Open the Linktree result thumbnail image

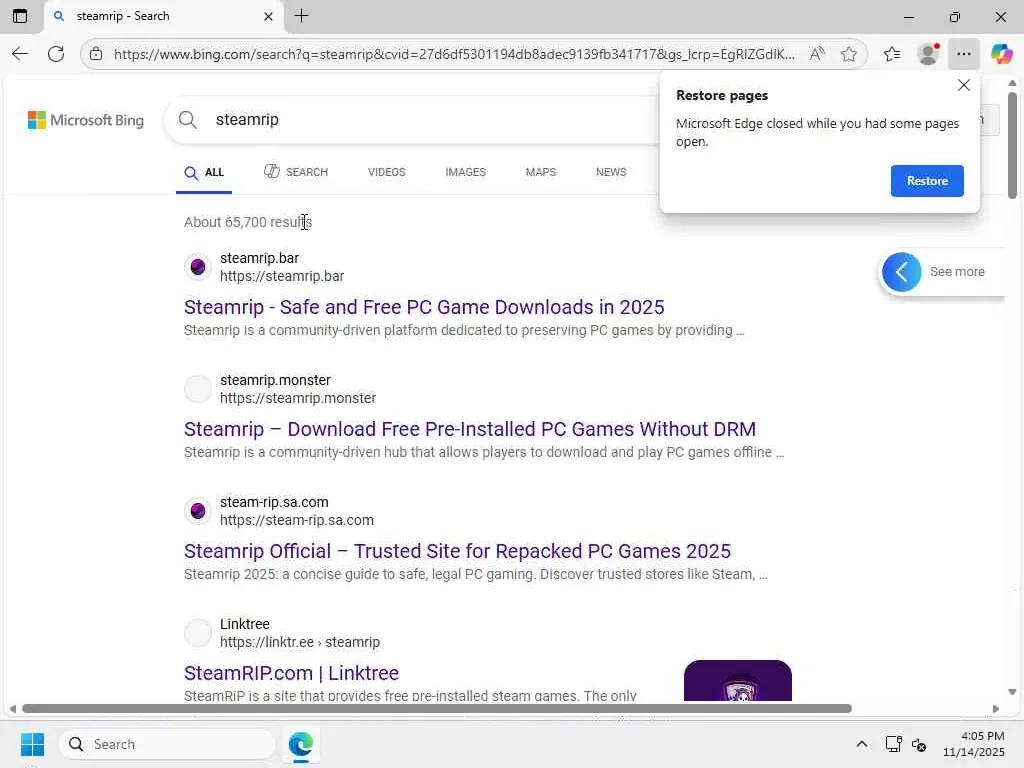coord(738,680)
